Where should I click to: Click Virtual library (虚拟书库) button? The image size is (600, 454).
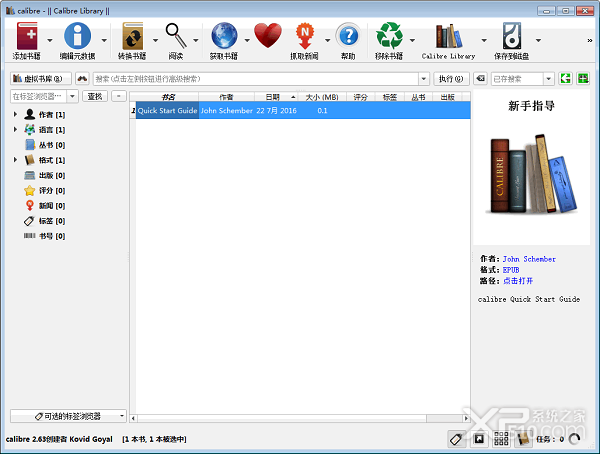pyautogui.click(x=41, y=79)
